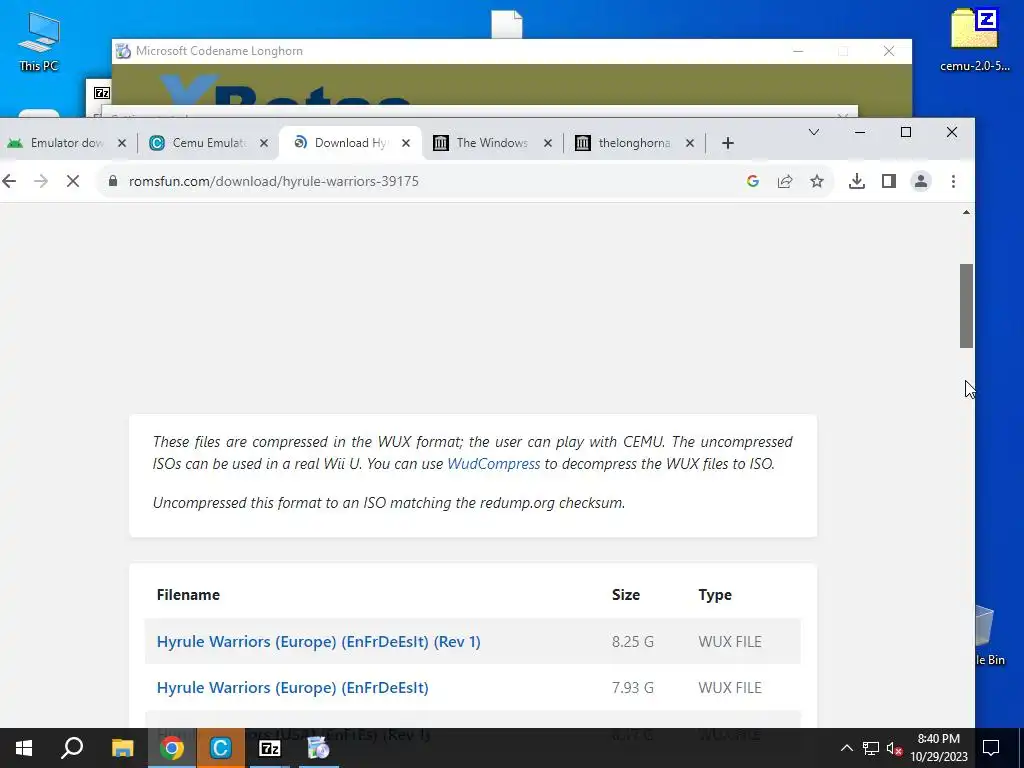This screenshot has height=768, width=1024.
Task: Open Hyrule Warriors (Europe) (EnFrDeEsIt) non-Rev download
Action: click(x=293, y=688)
